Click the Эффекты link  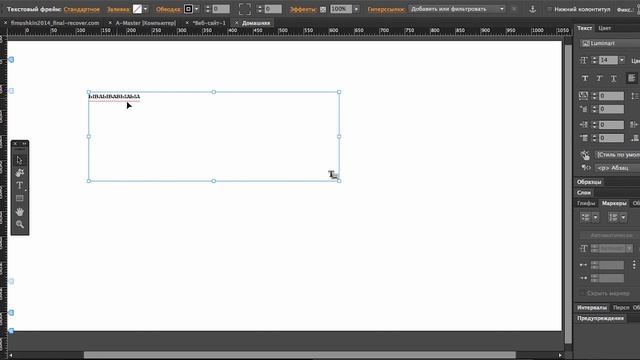(303, 9)
